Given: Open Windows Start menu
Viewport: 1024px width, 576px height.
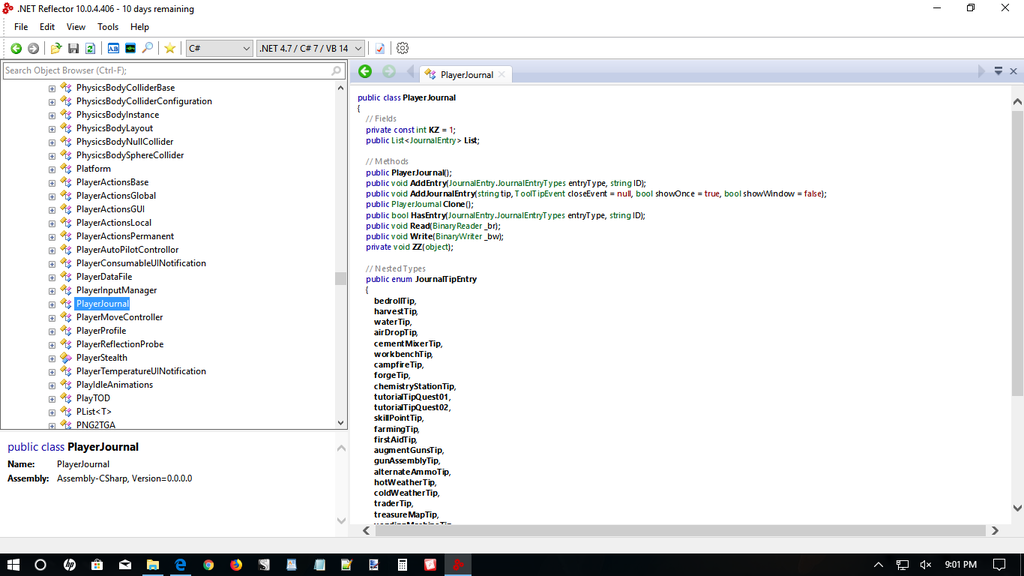Looking at the screenshot, I should pyautogui.click(x=13, y=565).
